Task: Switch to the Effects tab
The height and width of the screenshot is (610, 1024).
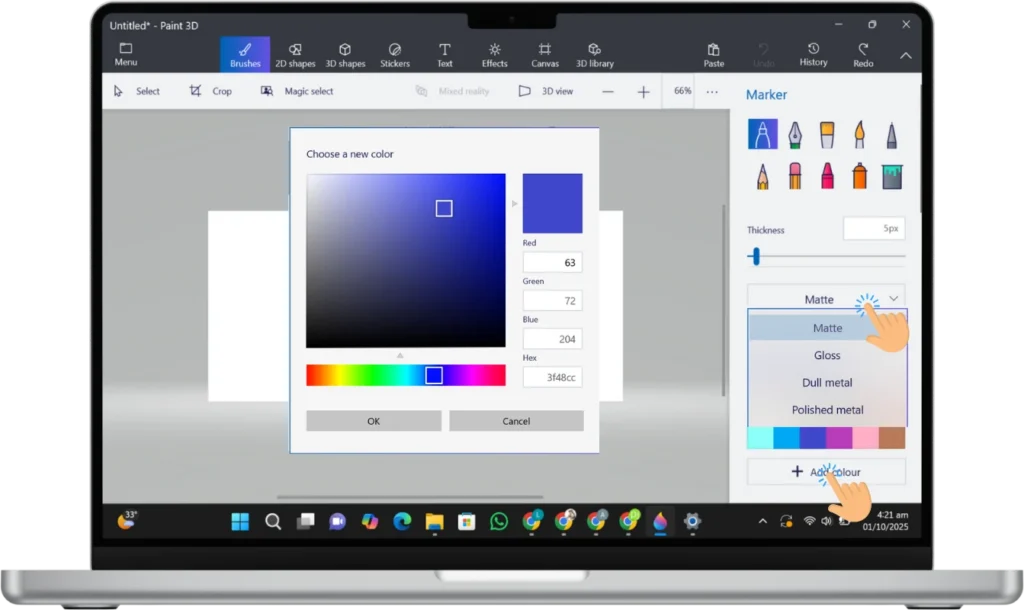Action: [x=494, y=53]
